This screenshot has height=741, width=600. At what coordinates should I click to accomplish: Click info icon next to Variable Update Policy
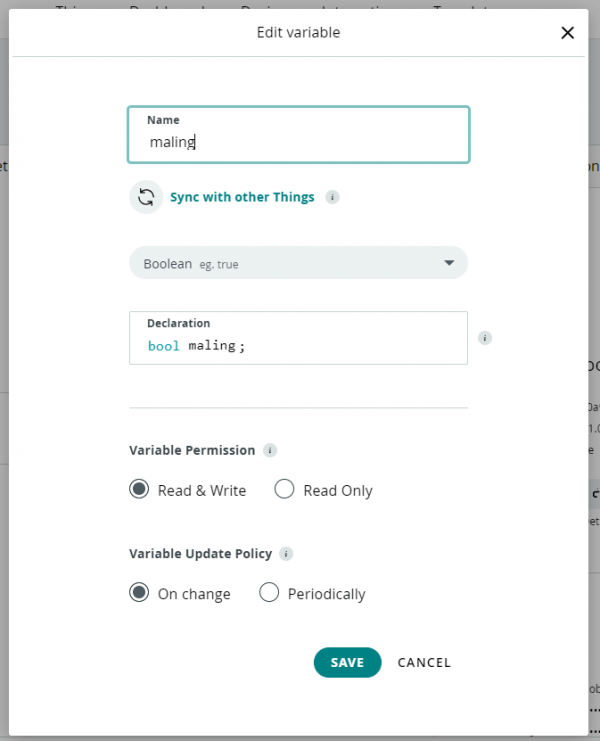coord(286,553)
